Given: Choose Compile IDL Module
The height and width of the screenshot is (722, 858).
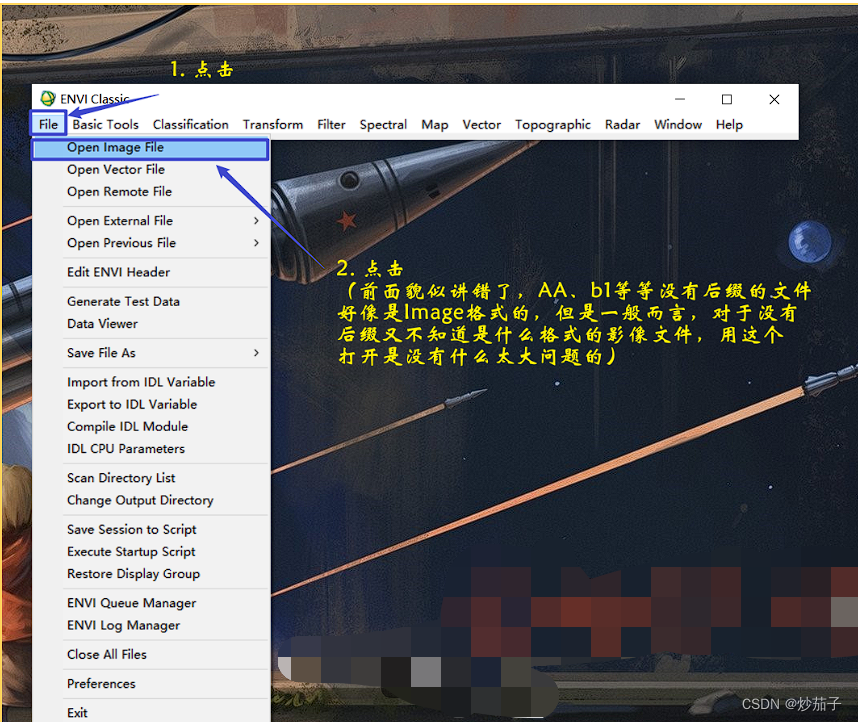Looking at the screenshot, I should (150, 426).
